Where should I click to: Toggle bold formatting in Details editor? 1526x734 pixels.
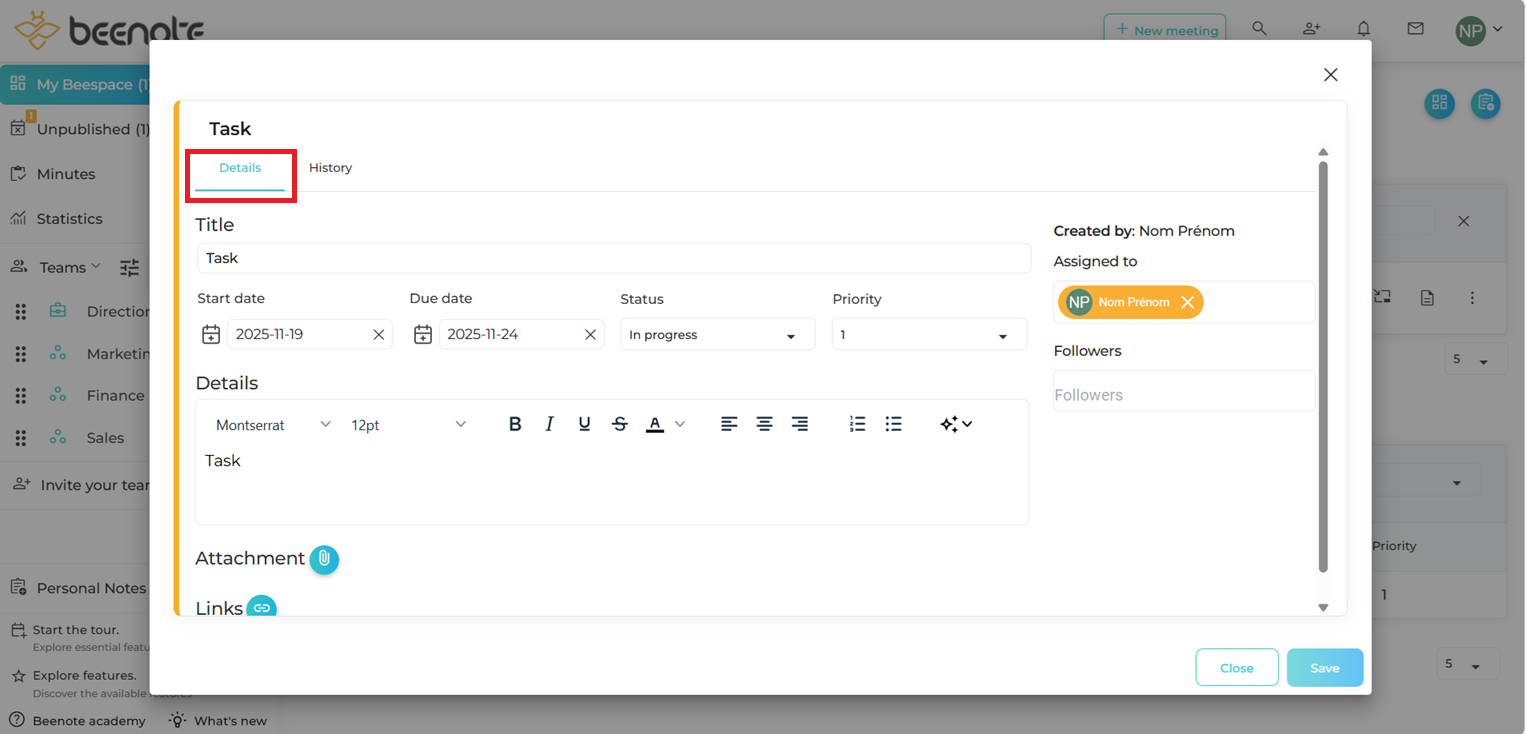515,424
